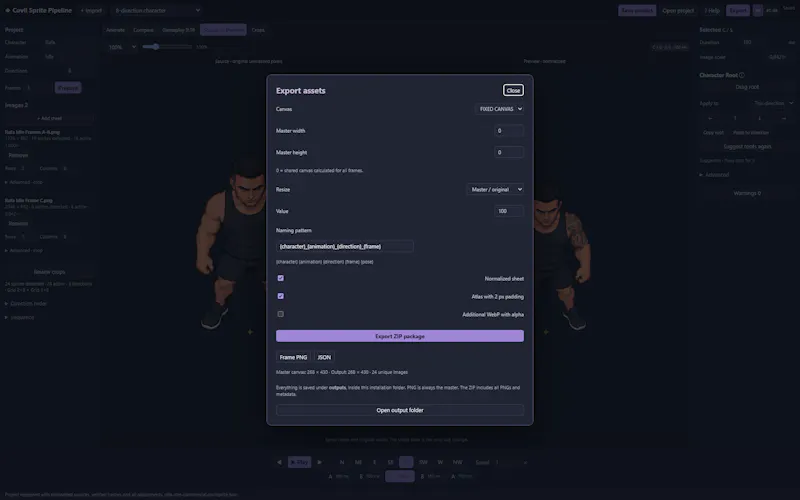Select the E direction button

[374, 462]
